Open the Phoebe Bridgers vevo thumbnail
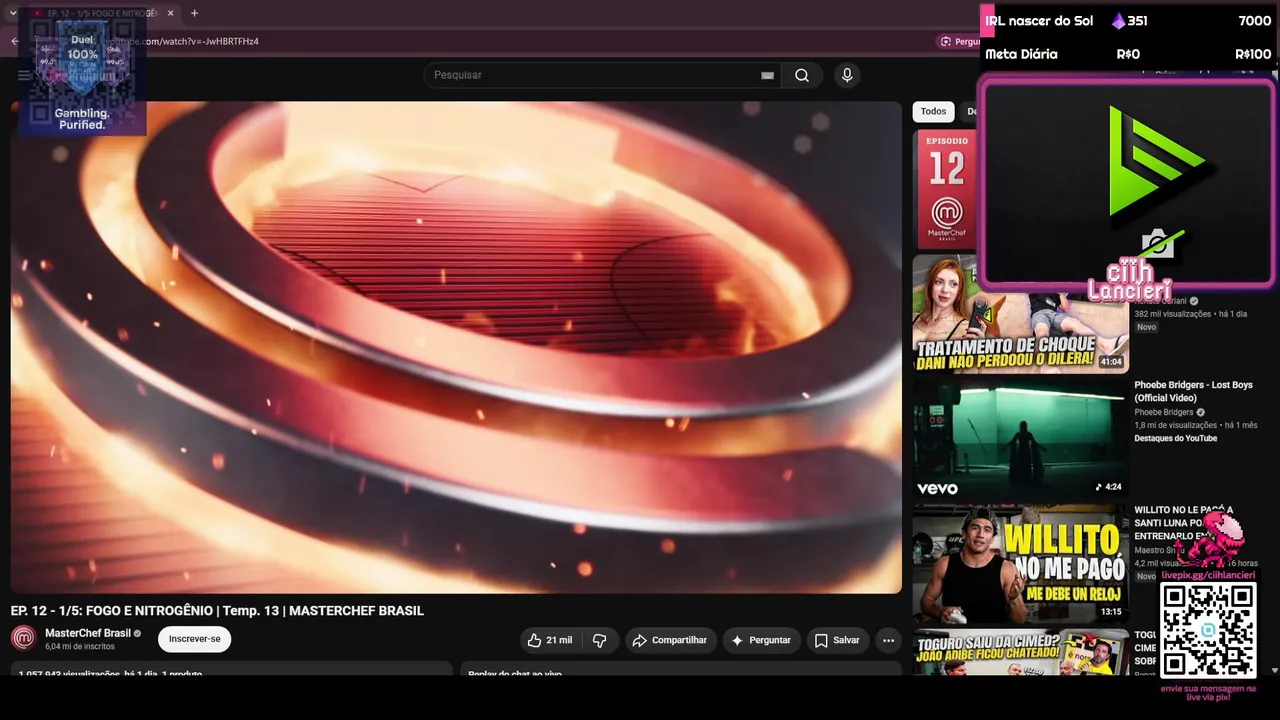The width and height of the screenshot is (1280, 720). click(1020, 438)
